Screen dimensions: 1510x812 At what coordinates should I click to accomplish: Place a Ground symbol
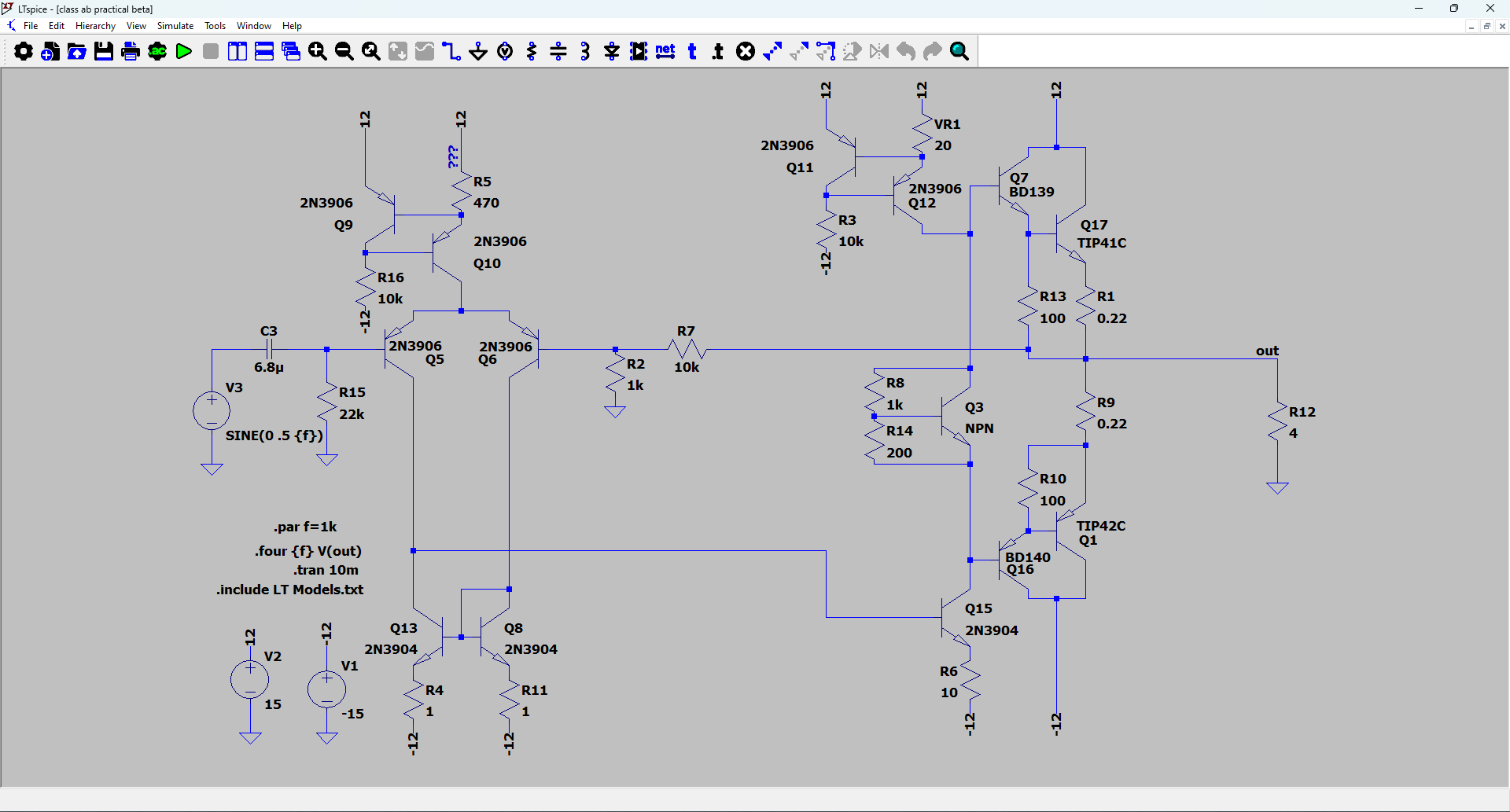(478, 52)
